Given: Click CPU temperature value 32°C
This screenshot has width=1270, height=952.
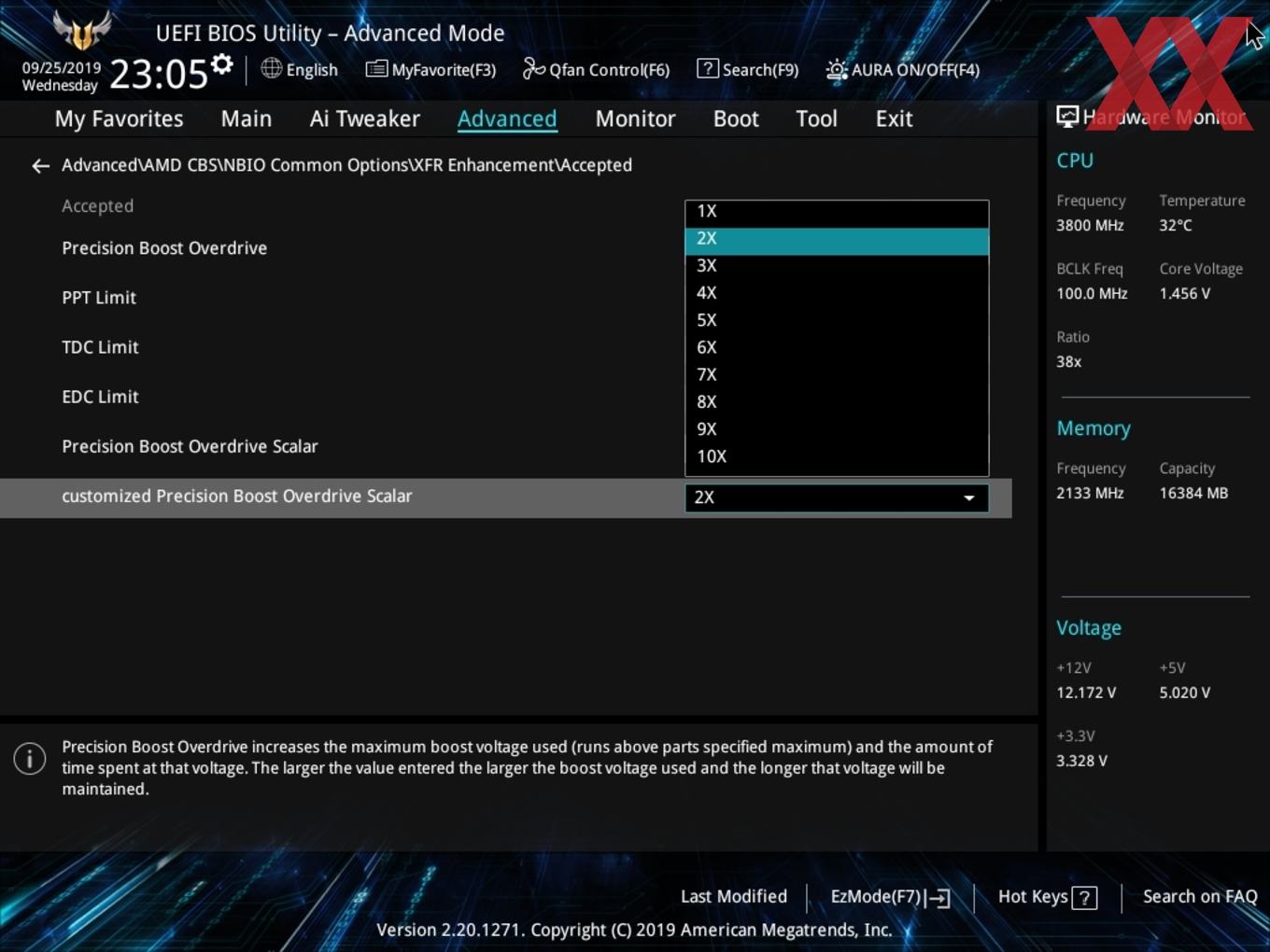Looking at the screenshot, I should coord(1176,226).
